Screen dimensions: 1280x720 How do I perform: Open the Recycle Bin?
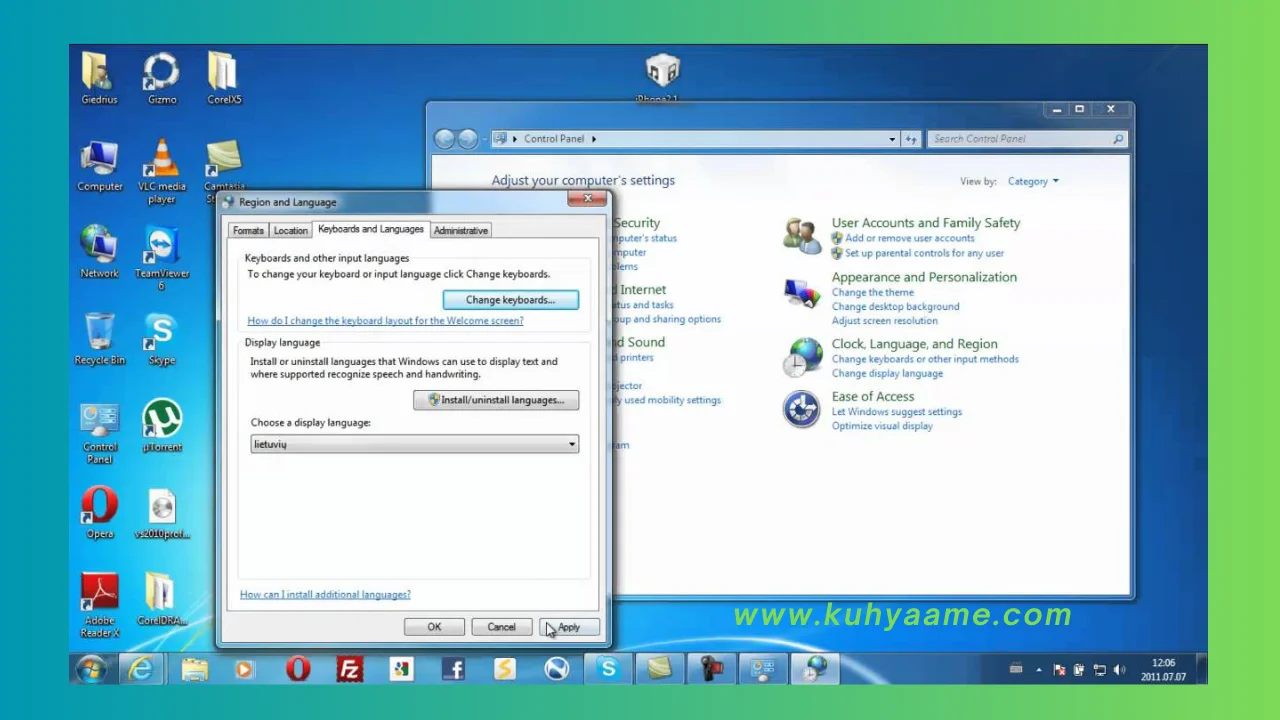coord(99,339)
